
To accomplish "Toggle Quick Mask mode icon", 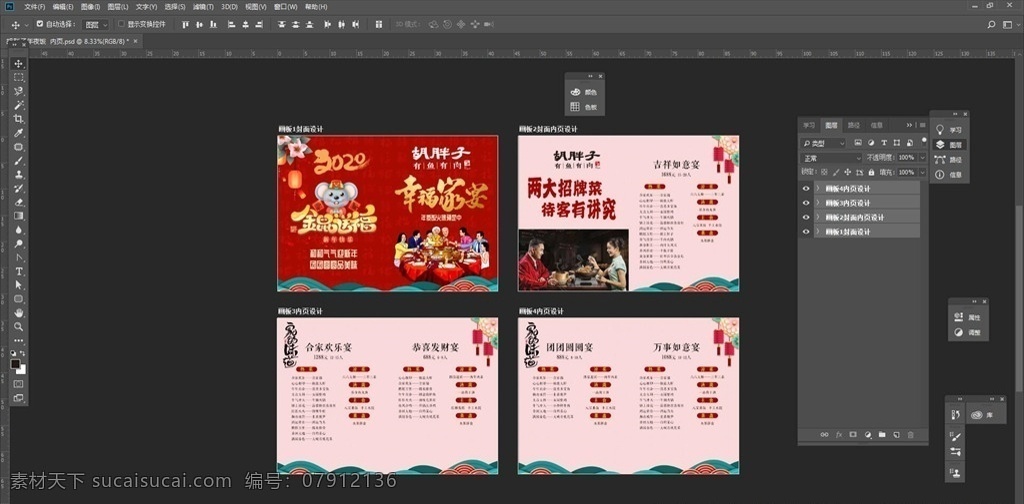I will (x=18, y=383).
